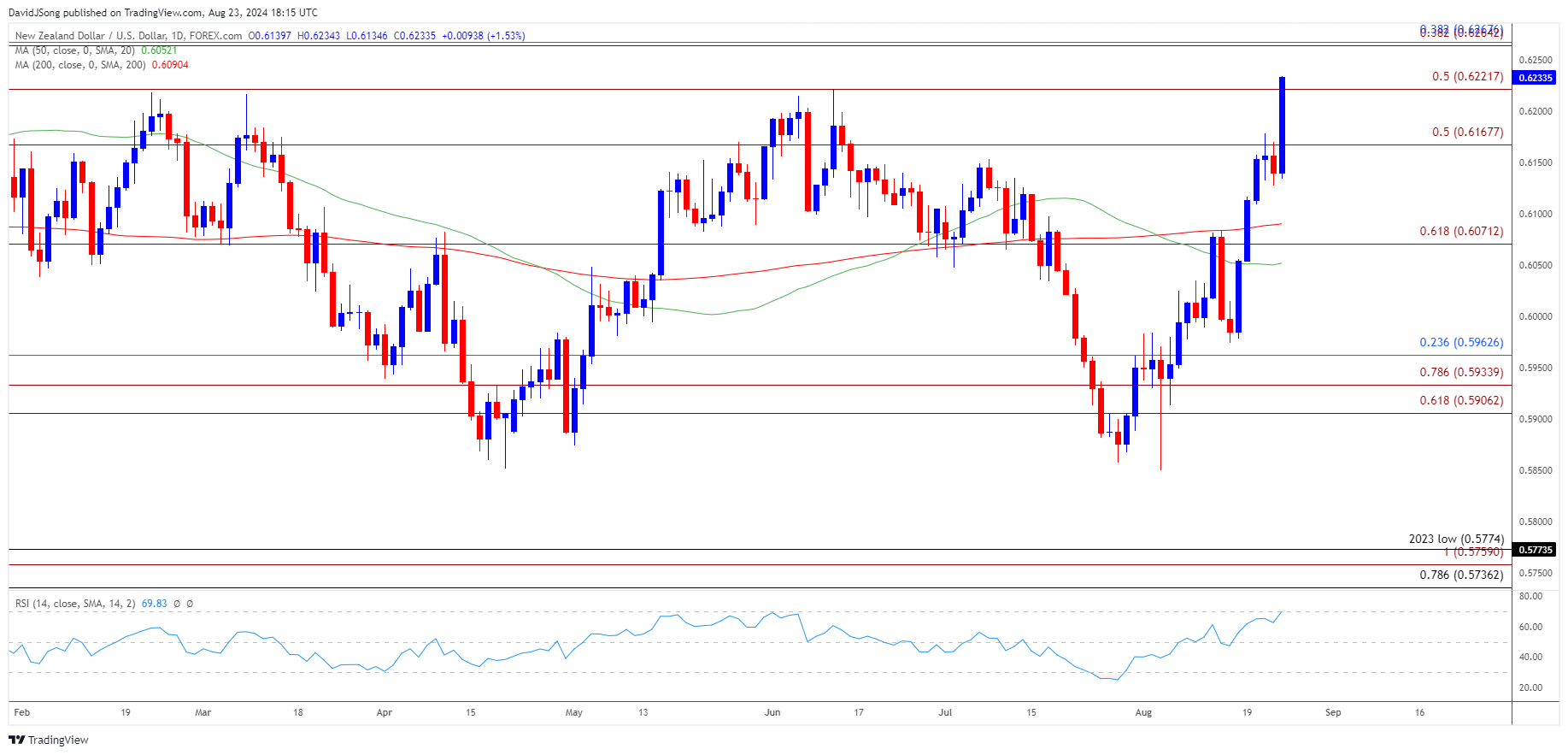The image size is (1568, 755).
Task: Click the Feb label on time axis
Action: point(22,713)
